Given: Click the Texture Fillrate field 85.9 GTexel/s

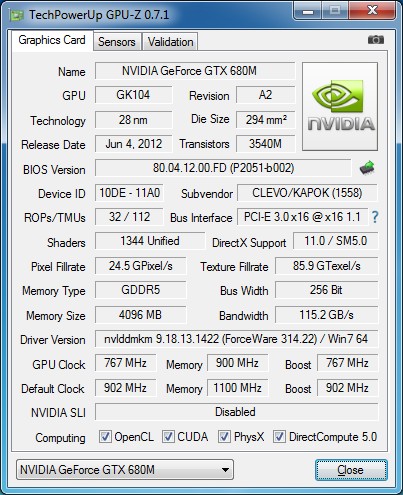Looking at the screenshot, I should pos(327,266).
